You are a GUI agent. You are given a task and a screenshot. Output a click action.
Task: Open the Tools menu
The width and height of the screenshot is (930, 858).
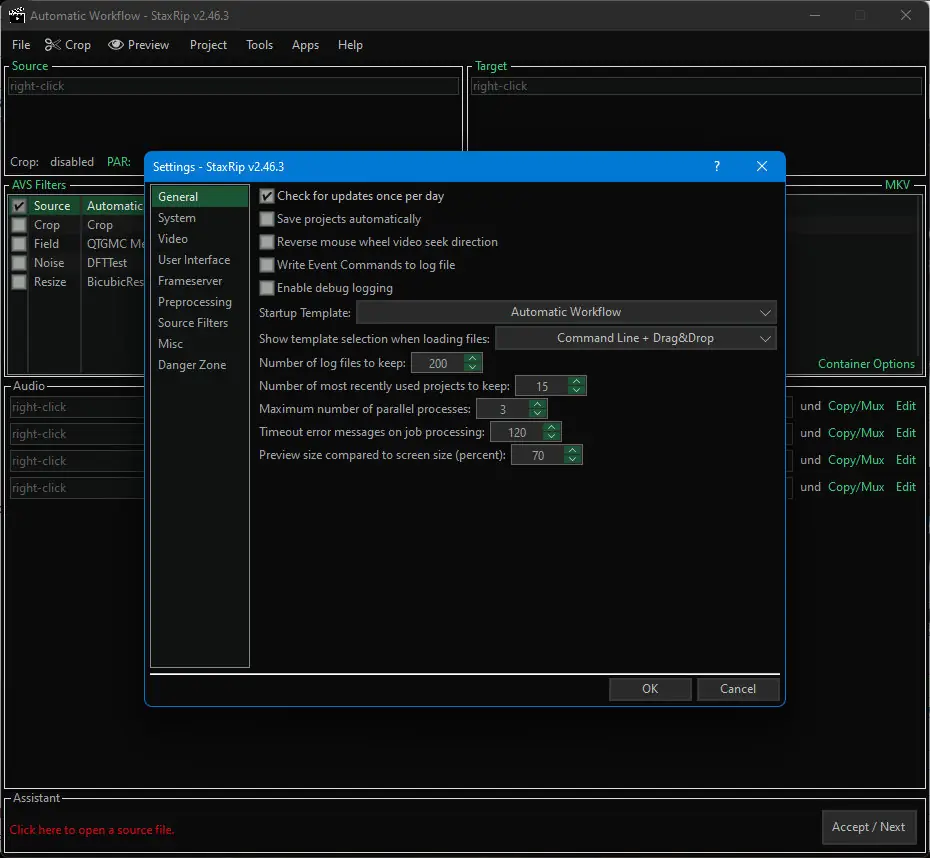tap(259, 45)
